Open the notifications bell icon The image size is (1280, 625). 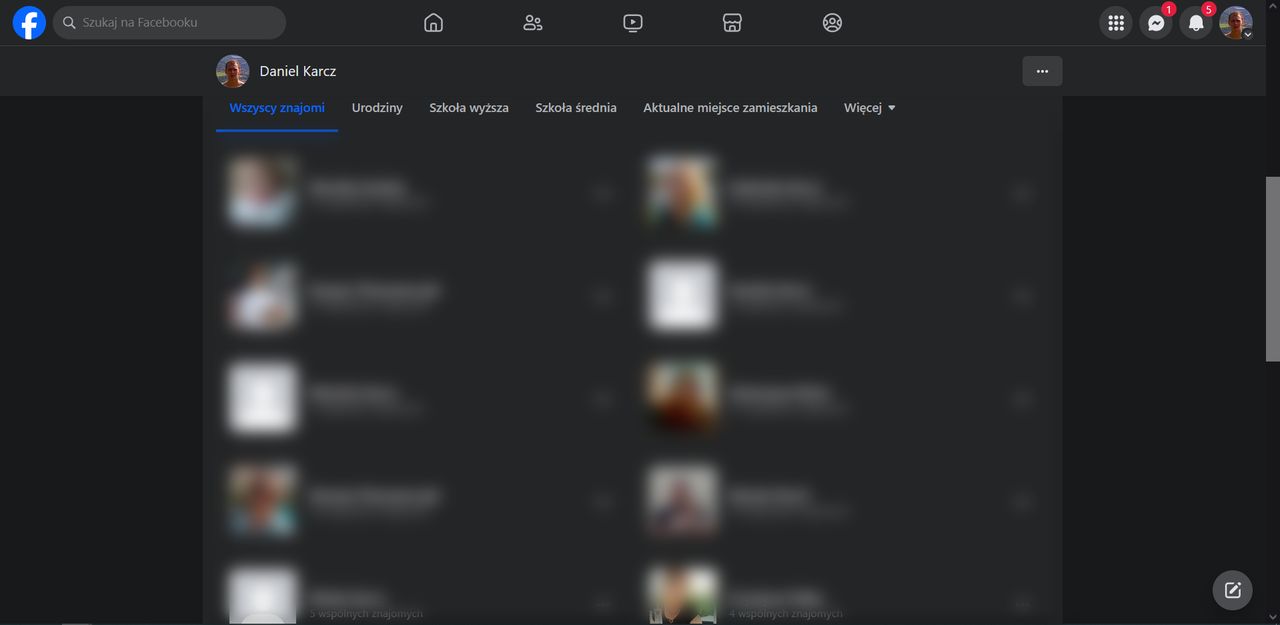(x=1196, y=23)
